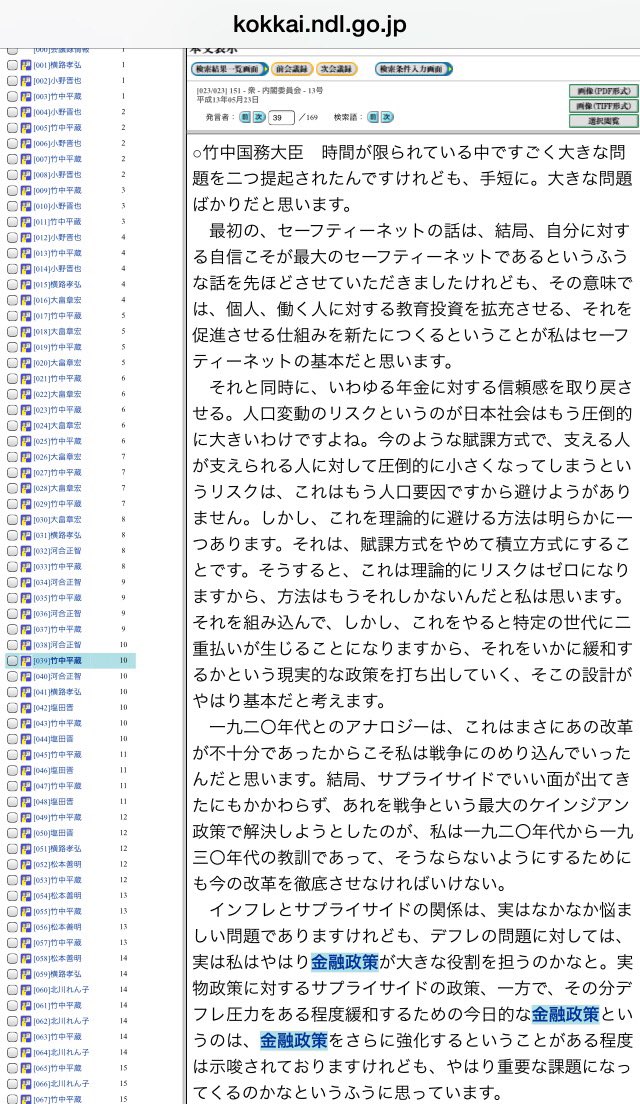This screenshot has height=1104, width=640.
Task: Click the document icon beside [021]竹中平蔵
Action: coord(26,378)
